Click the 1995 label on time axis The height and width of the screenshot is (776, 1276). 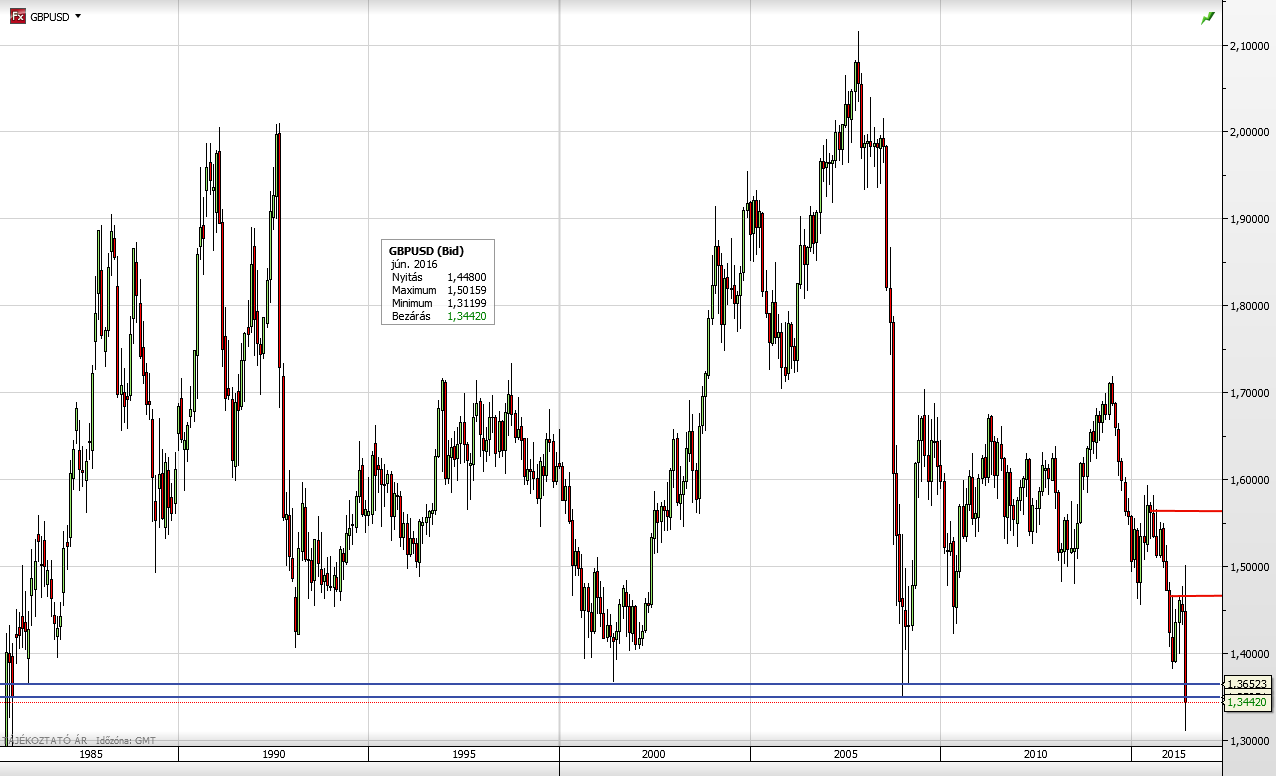coord(464,753)
